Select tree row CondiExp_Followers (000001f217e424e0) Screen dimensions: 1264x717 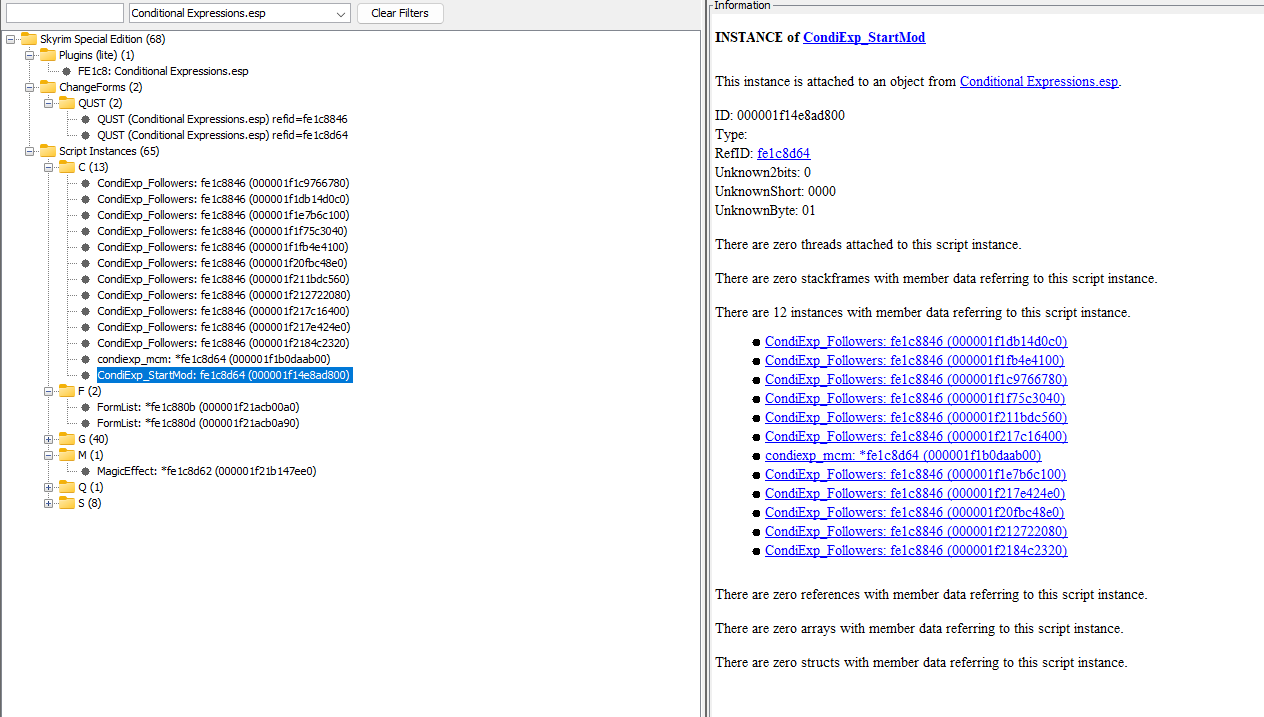pos(223,327)
